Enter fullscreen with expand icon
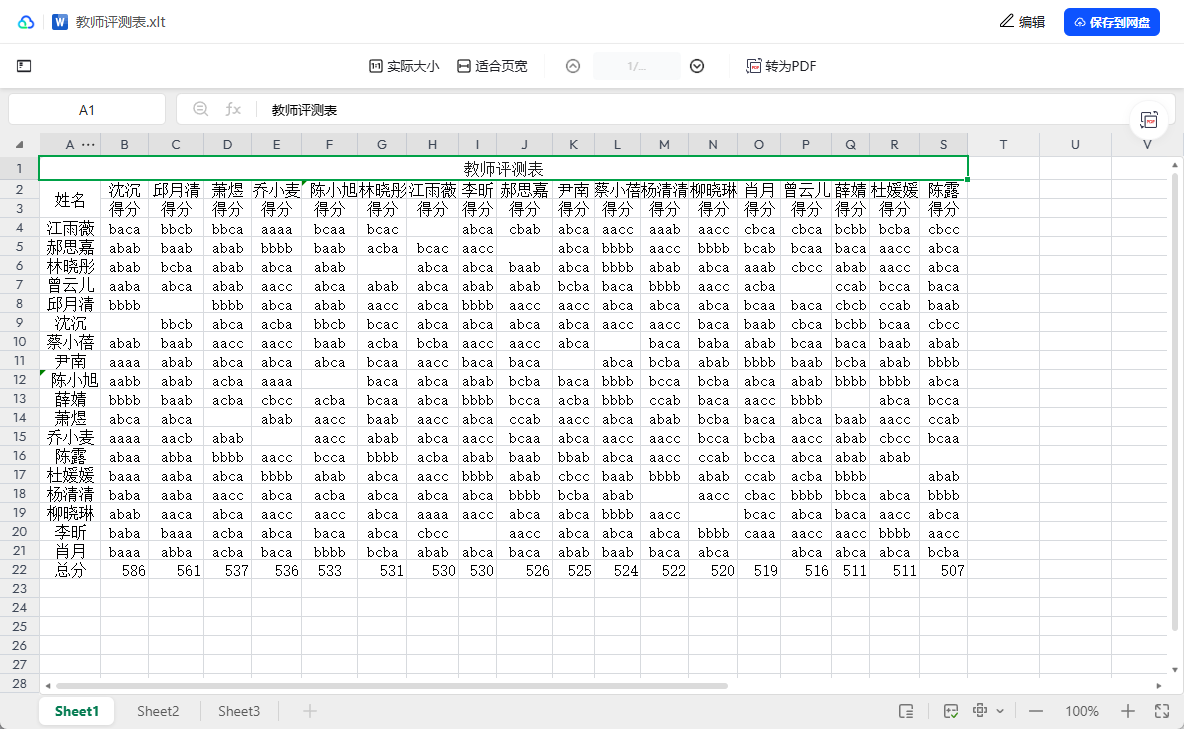This screenshot has height=729, width=1184. (1162, 711)
